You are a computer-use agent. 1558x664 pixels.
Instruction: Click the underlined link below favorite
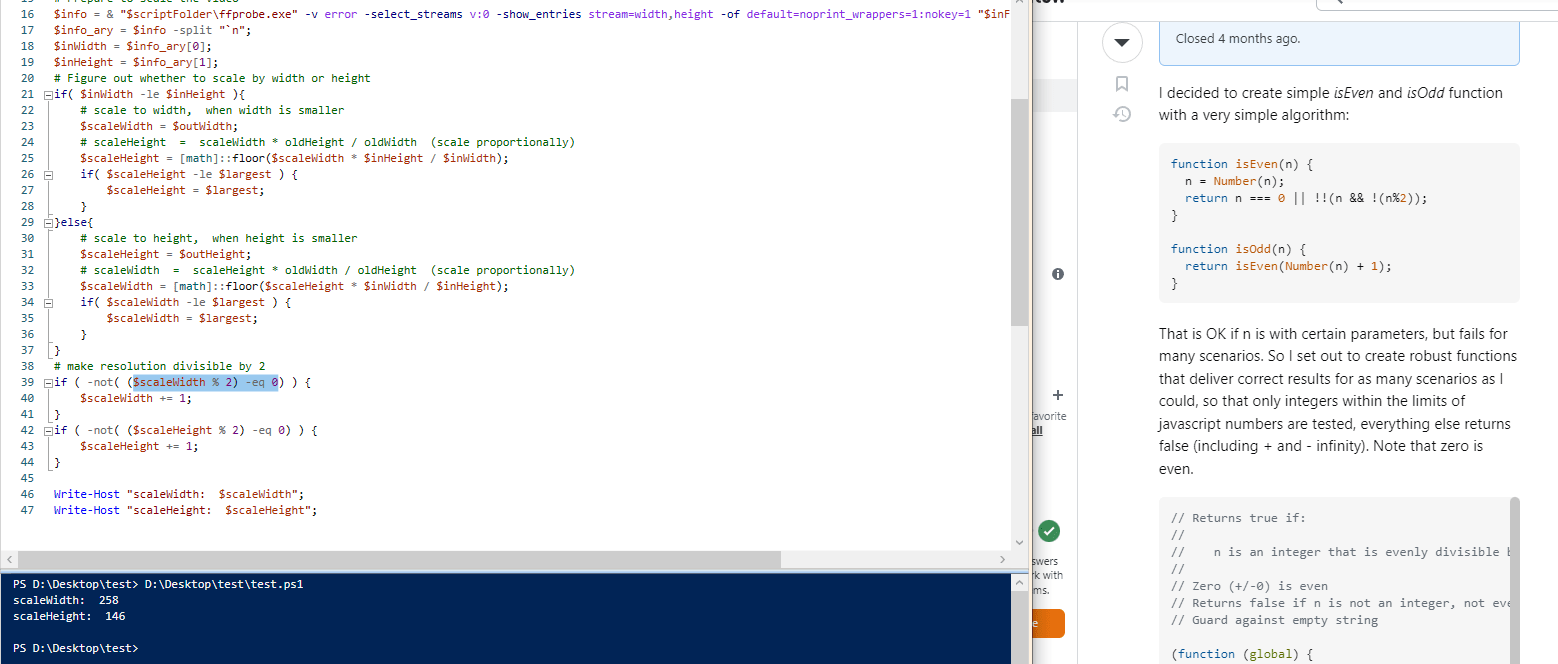click(x=1037, y=430)
